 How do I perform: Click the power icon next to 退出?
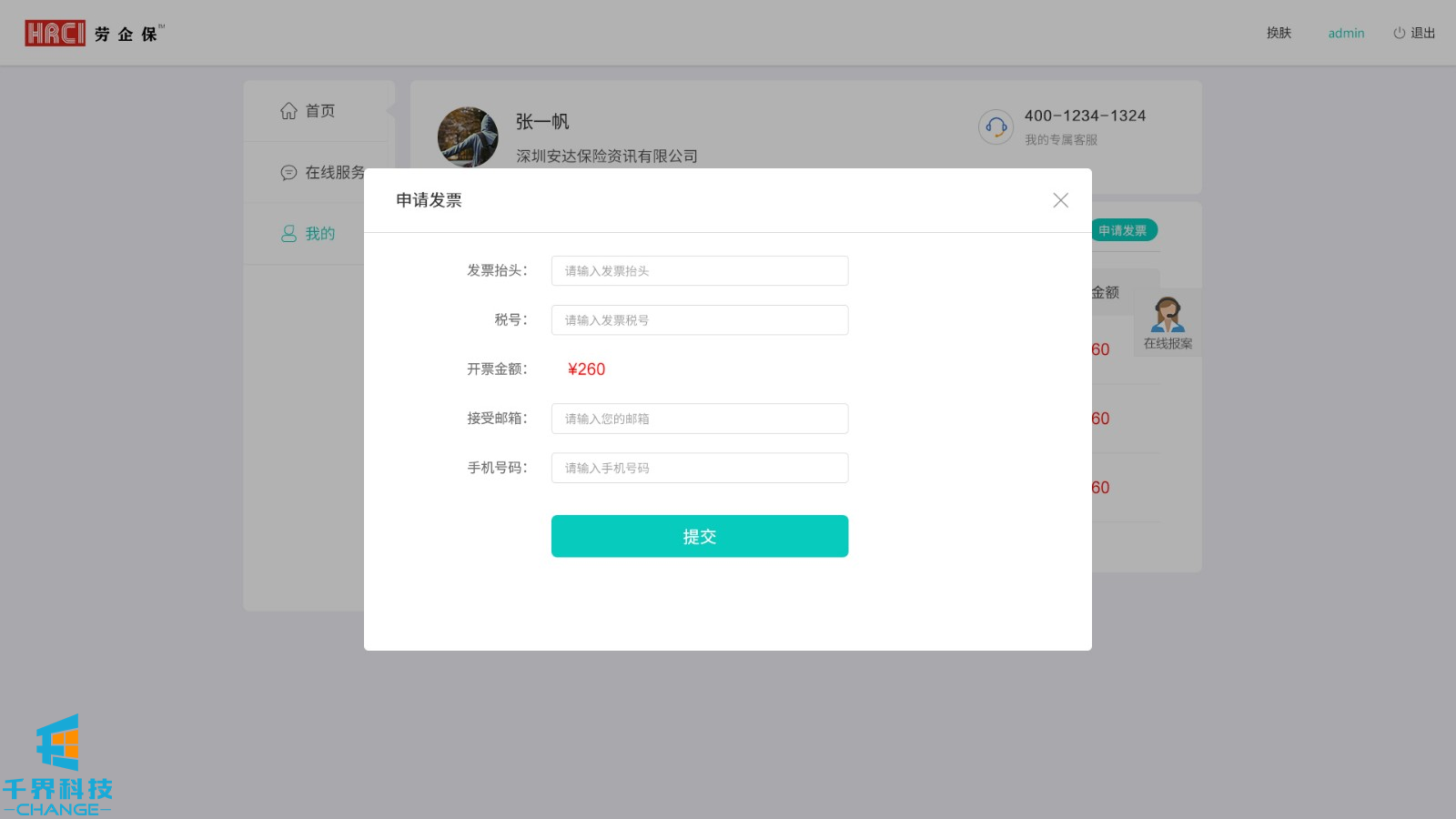click(x=1399, y=34)
